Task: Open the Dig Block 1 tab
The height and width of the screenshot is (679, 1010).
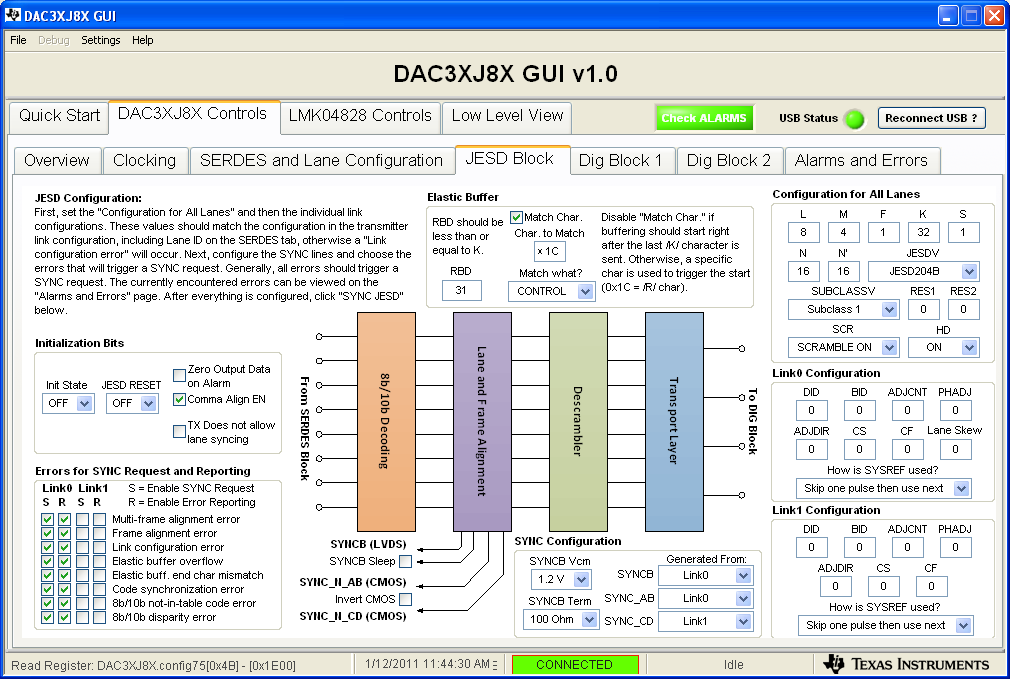Action: (x=620, y=160)
